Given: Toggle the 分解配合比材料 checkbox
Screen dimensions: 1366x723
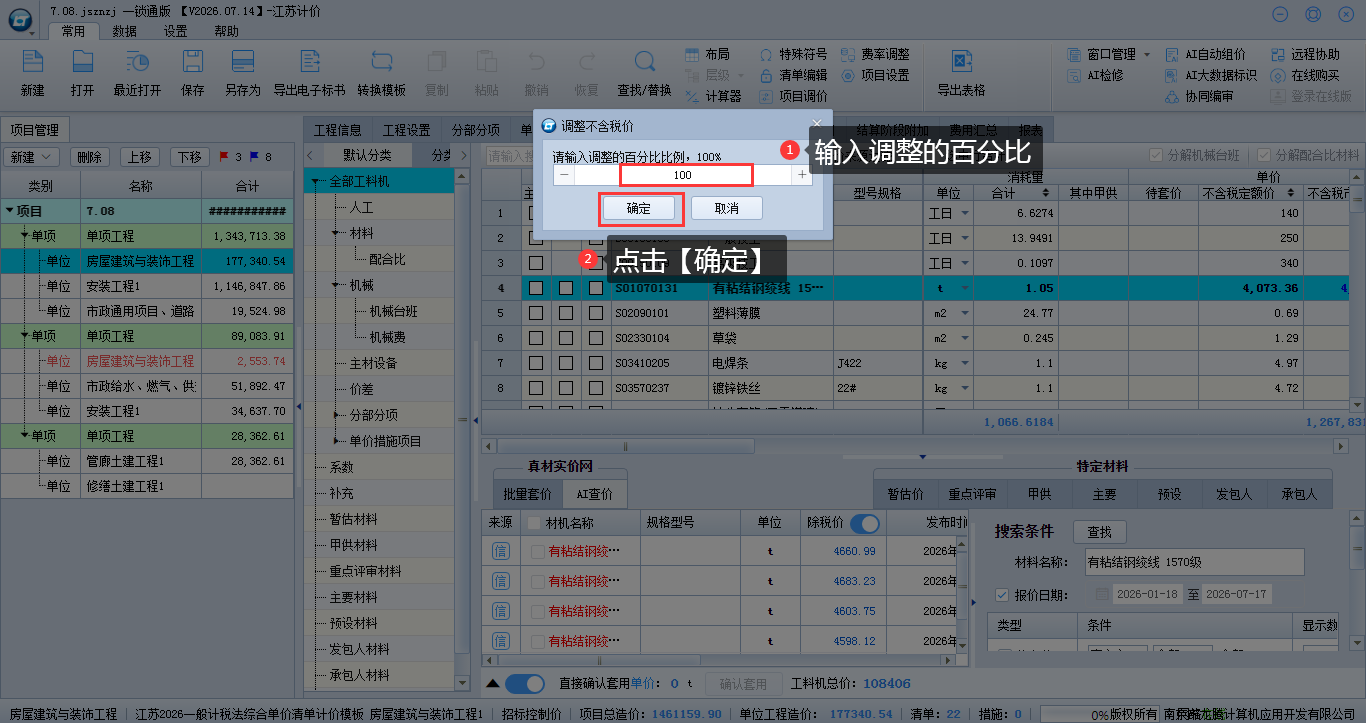Looking at the screenshot, I should 1265,156.
